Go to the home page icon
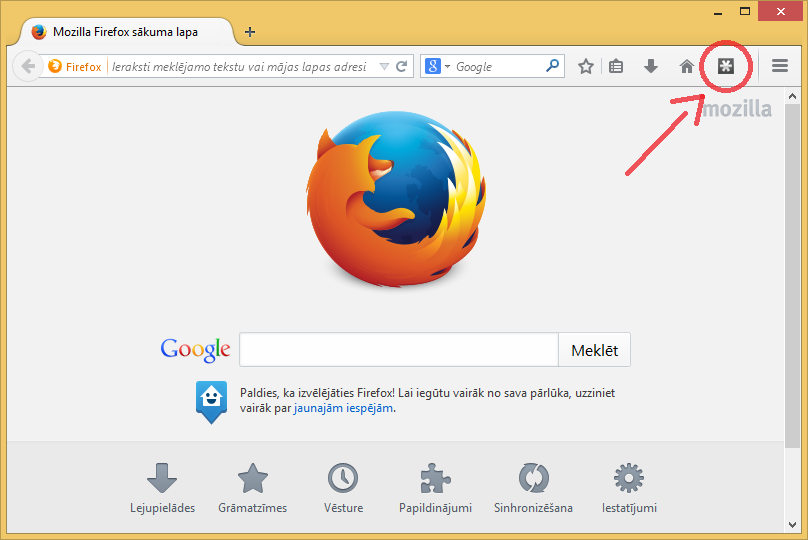Viewport: 808px width, 540px height. pyautogui.click(x=686, y=66)
